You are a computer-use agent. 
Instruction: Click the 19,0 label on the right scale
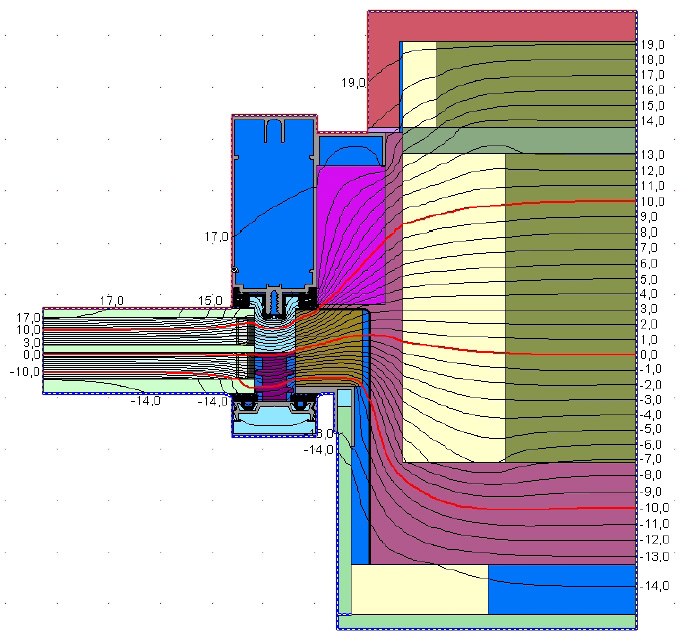[x=653, y=45]
